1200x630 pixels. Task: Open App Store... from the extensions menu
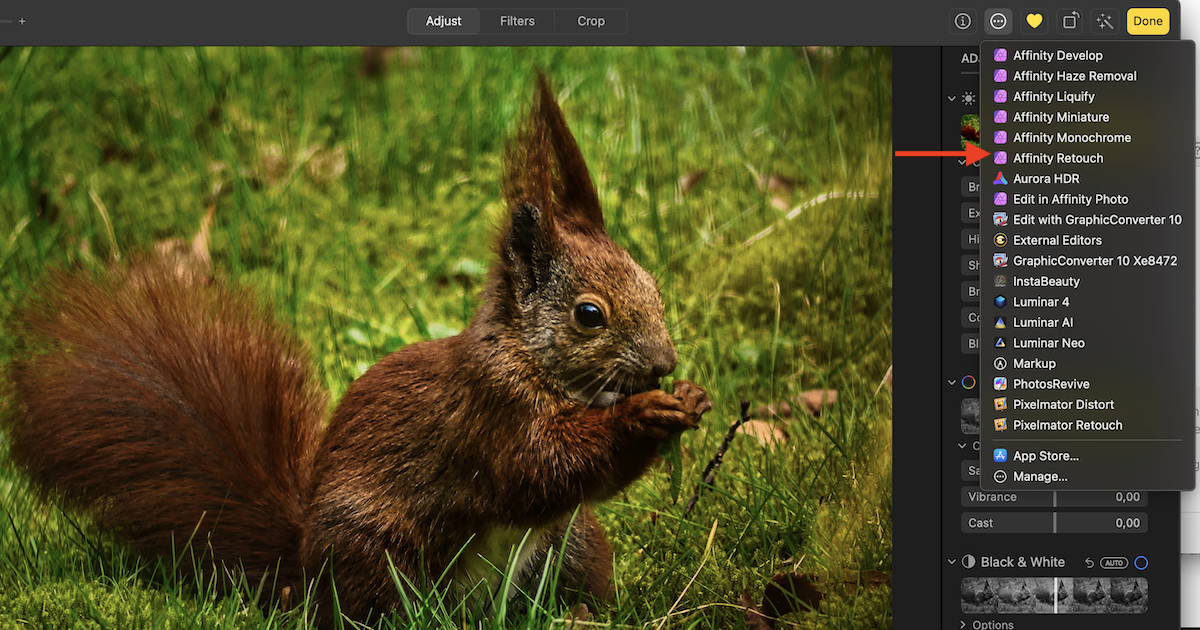pyautogui.click(x=1088, y=456)
